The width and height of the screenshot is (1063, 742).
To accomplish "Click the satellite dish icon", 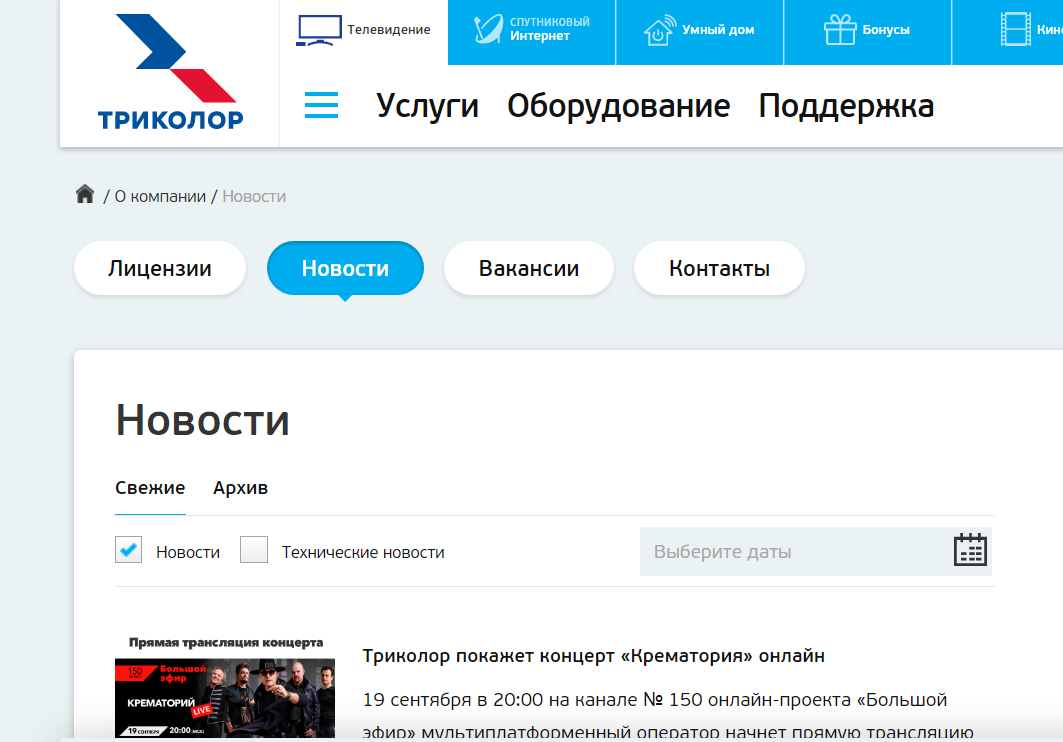I will click(488, 29).
